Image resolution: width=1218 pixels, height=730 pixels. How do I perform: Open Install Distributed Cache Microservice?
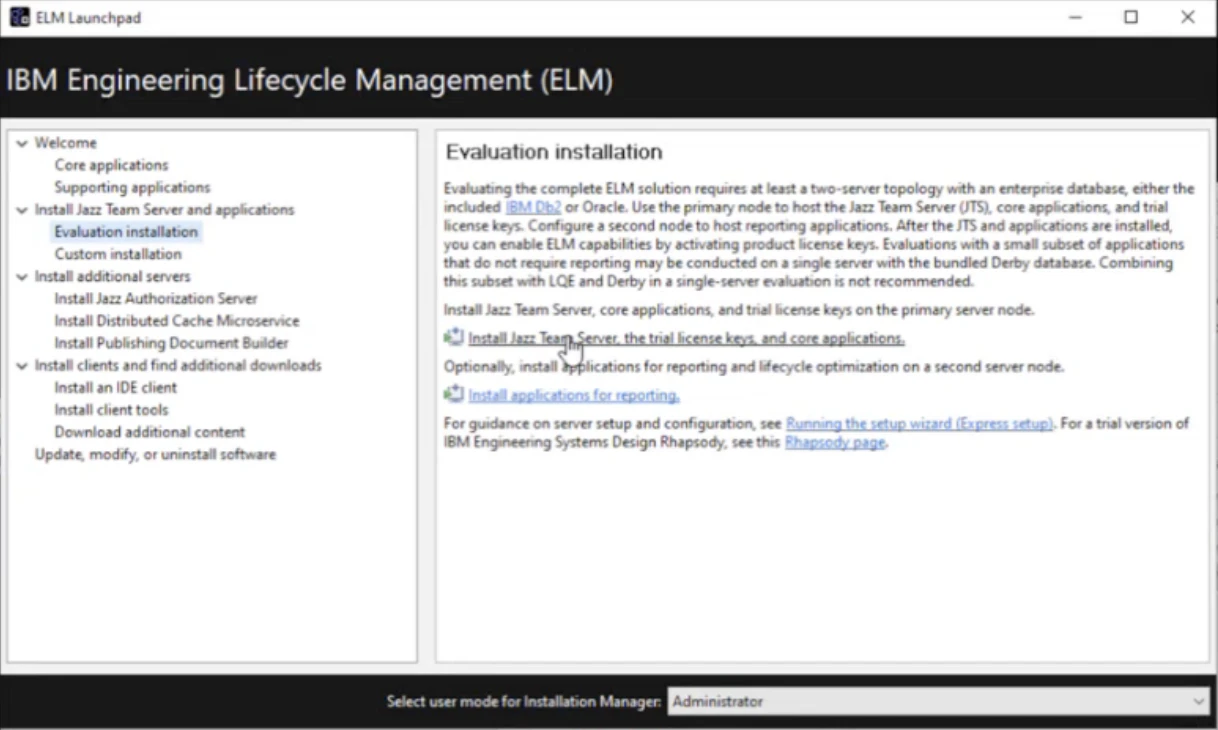click(x=177, y=321)
